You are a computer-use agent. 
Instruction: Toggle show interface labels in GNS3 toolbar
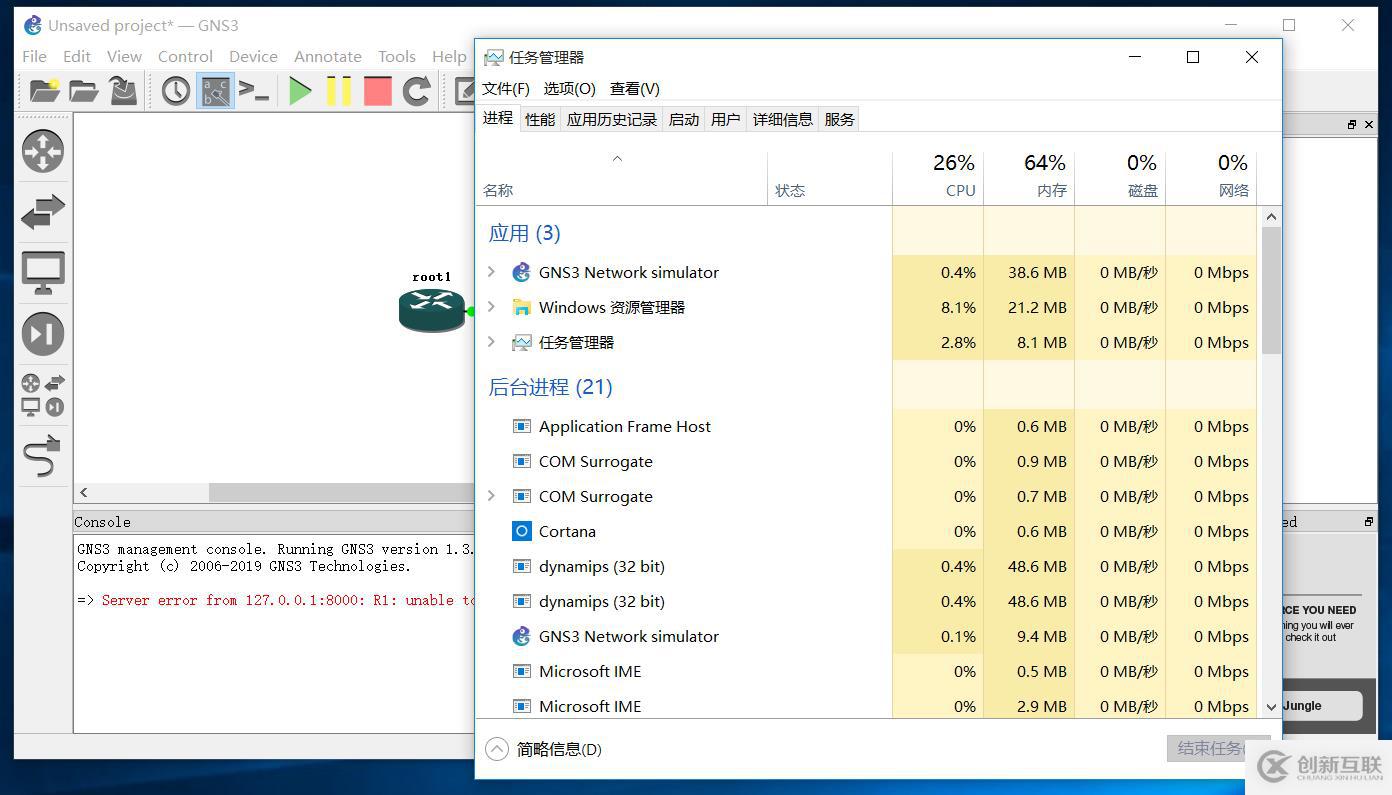tap(215, 91)
